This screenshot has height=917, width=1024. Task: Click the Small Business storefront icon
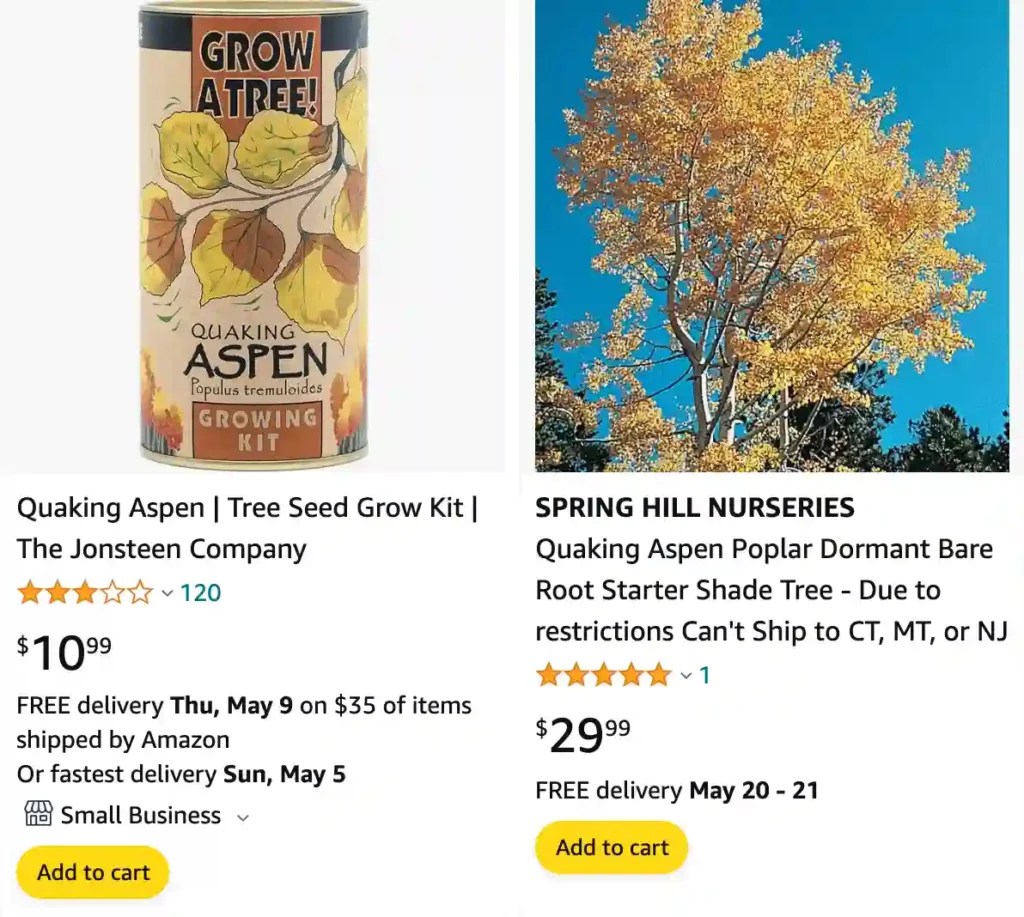point(37,815)
